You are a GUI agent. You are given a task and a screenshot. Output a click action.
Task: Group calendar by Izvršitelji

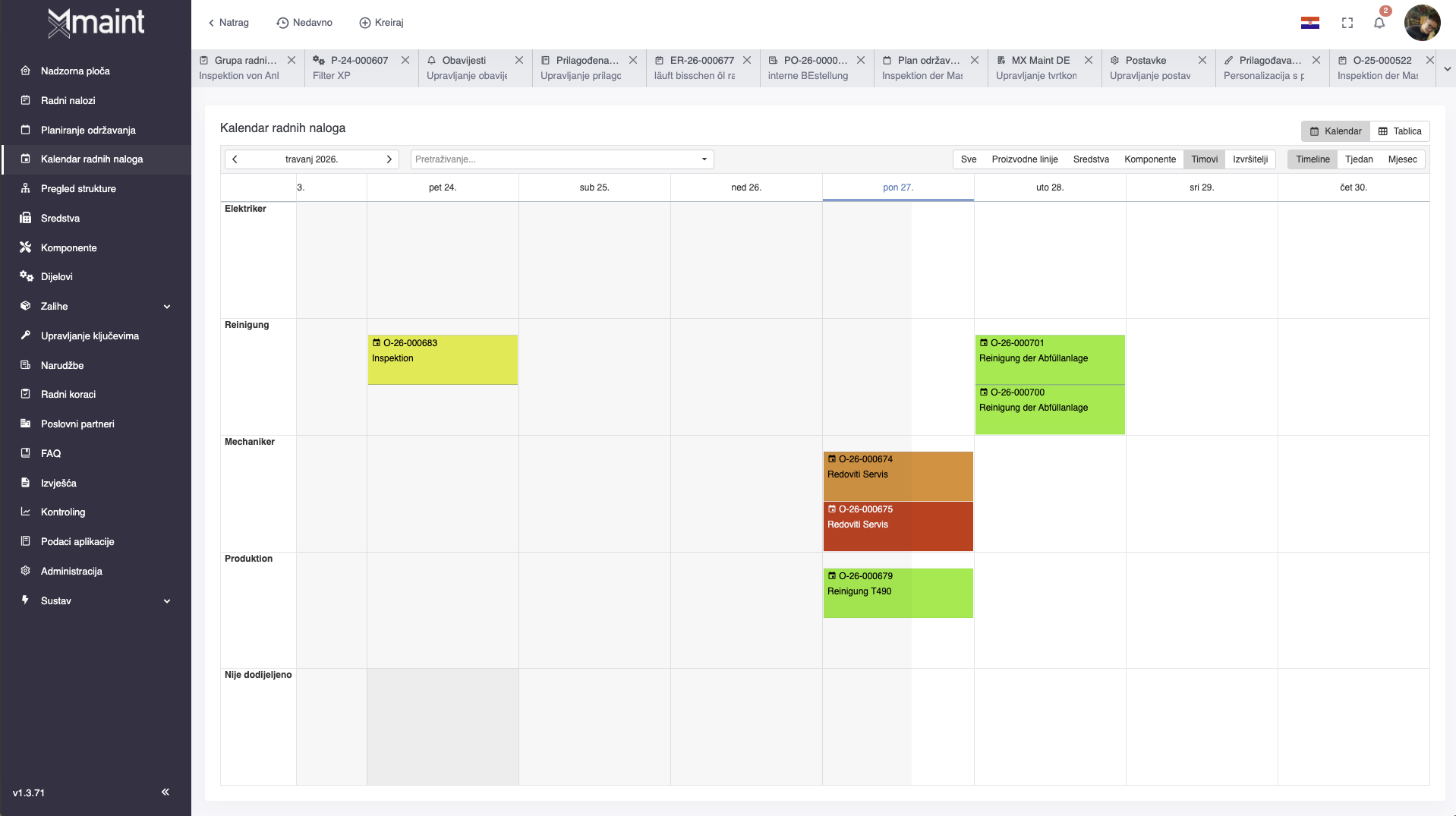(1250, 159)
